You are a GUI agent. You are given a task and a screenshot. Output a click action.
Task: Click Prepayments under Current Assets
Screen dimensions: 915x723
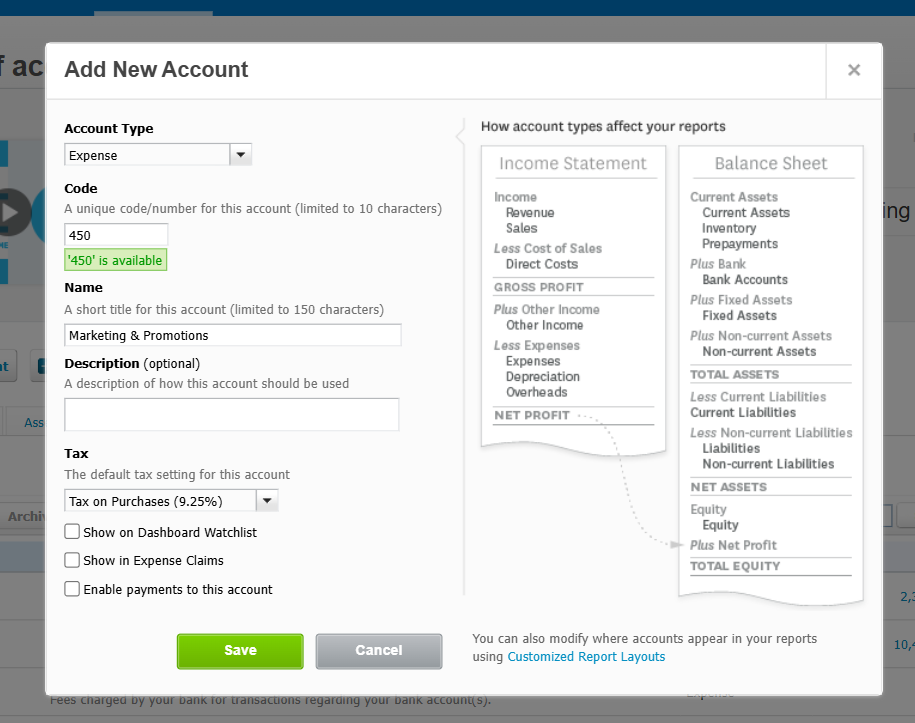click(x=739, y=244)
